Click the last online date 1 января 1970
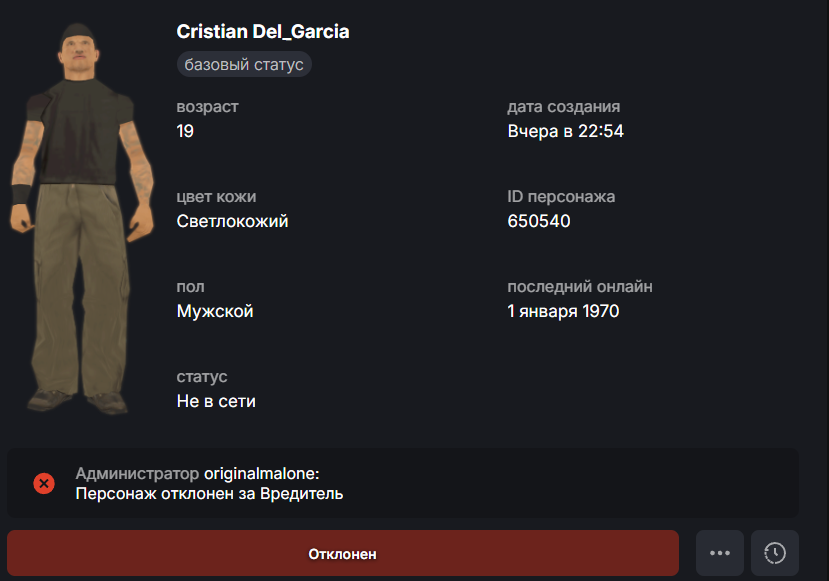The width and height of the screenshot is (829, 581). click(x=563, y=311)
